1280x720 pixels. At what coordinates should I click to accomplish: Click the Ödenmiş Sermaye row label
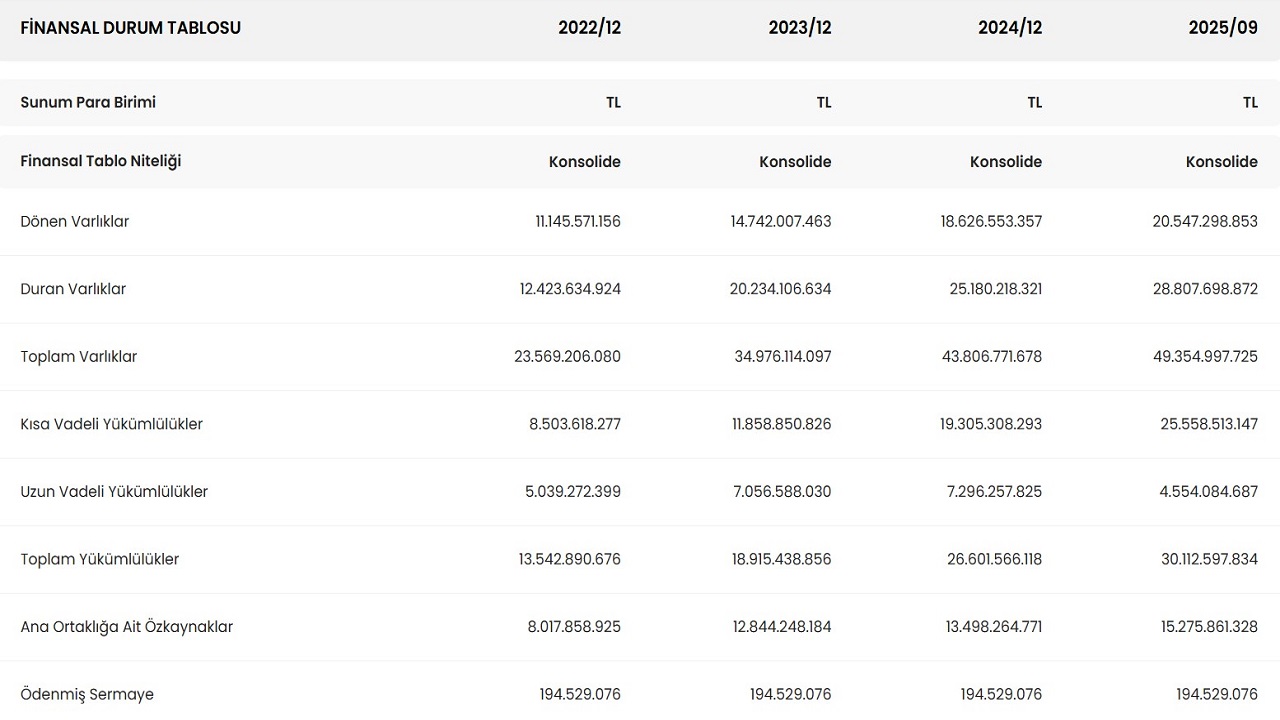(87, 694)
